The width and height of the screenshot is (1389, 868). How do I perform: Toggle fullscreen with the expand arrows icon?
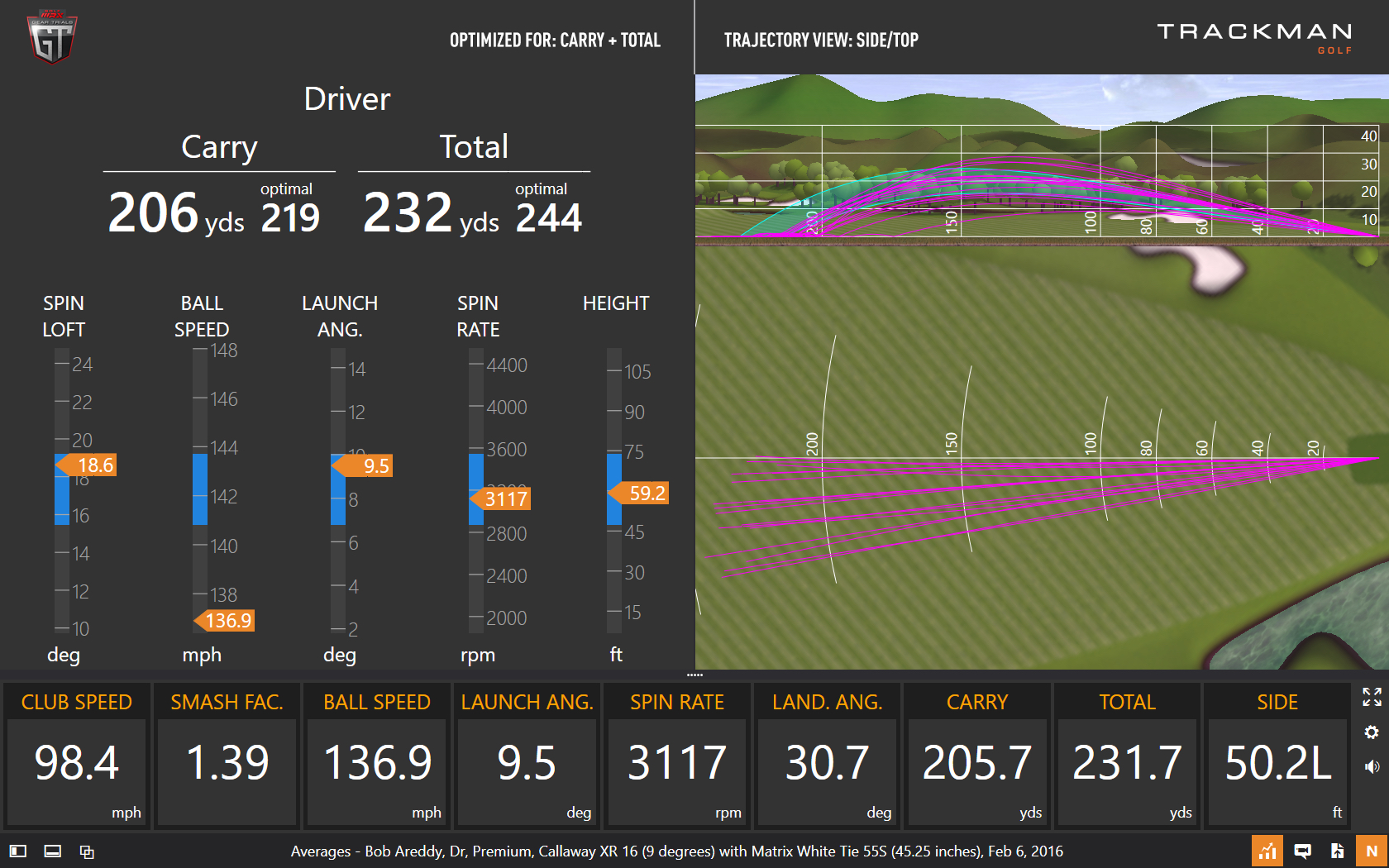coord(1372,697)
